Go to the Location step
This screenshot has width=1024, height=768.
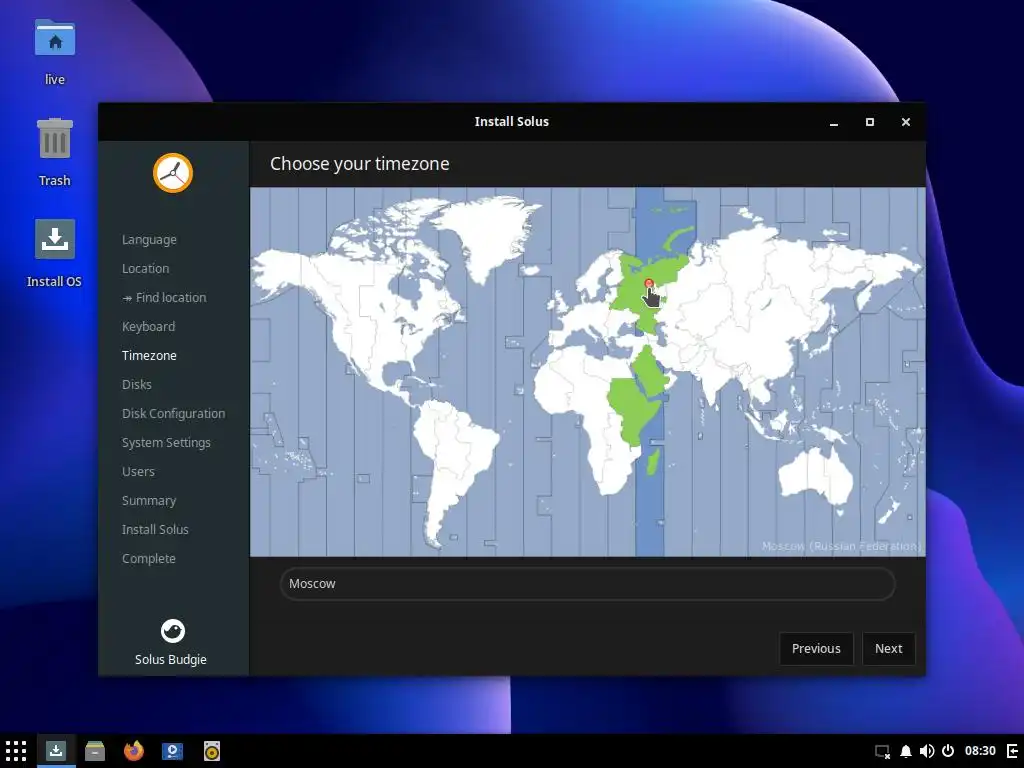145,268
